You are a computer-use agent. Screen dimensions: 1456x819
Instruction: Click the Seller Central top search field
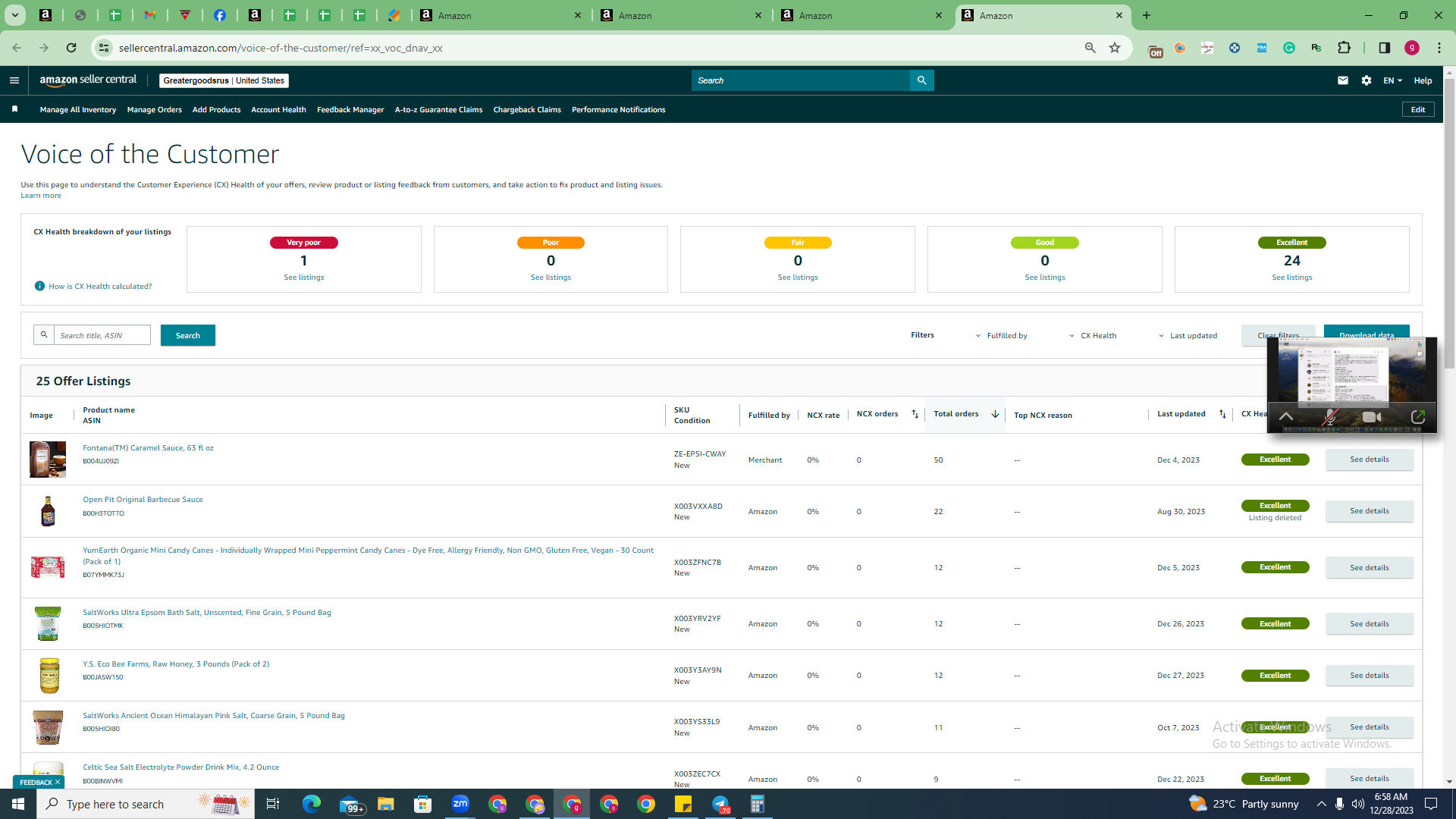pos(801,80)
